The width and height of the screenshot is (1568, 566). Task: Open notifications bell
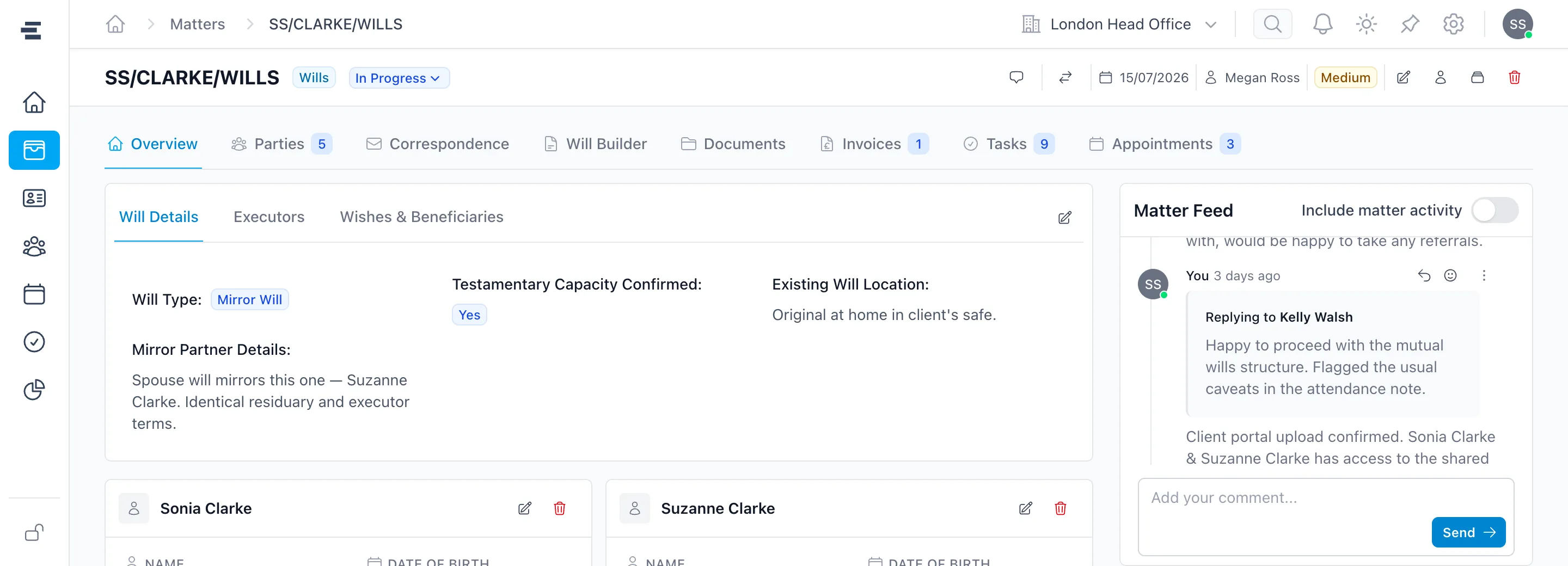(1322, 24)
